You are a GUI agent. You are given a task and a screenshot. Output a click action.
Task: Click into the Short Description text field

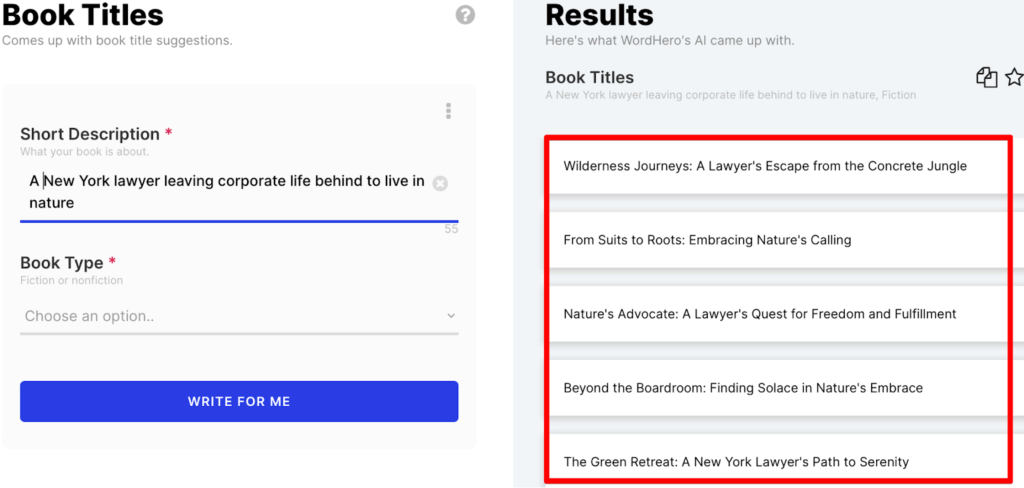(226, 192)
